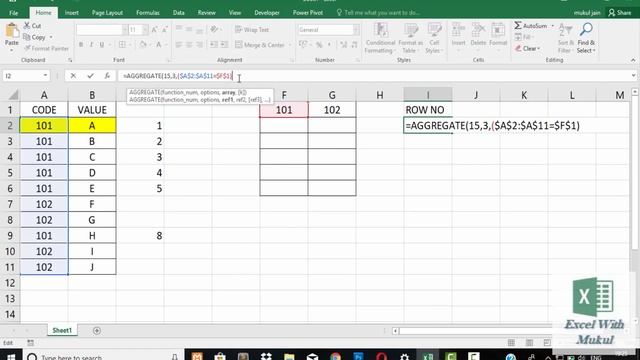The width and height of the screenshot is (640, 360).
Task: Select column A header
Action: (44, 96)
